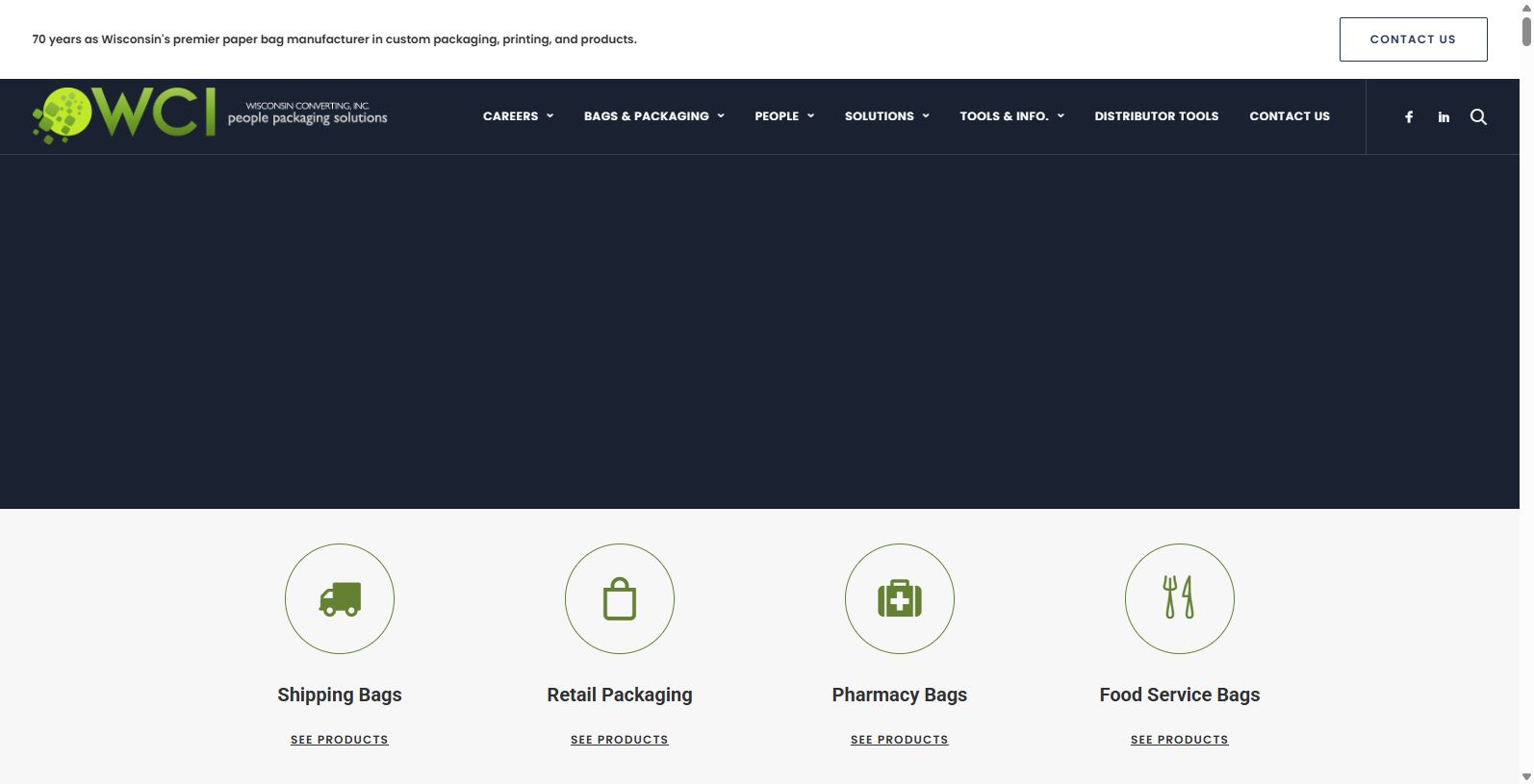Click the Food Service utensils icon
The image size is (1534, 784).
click(x=1180, y=599)
